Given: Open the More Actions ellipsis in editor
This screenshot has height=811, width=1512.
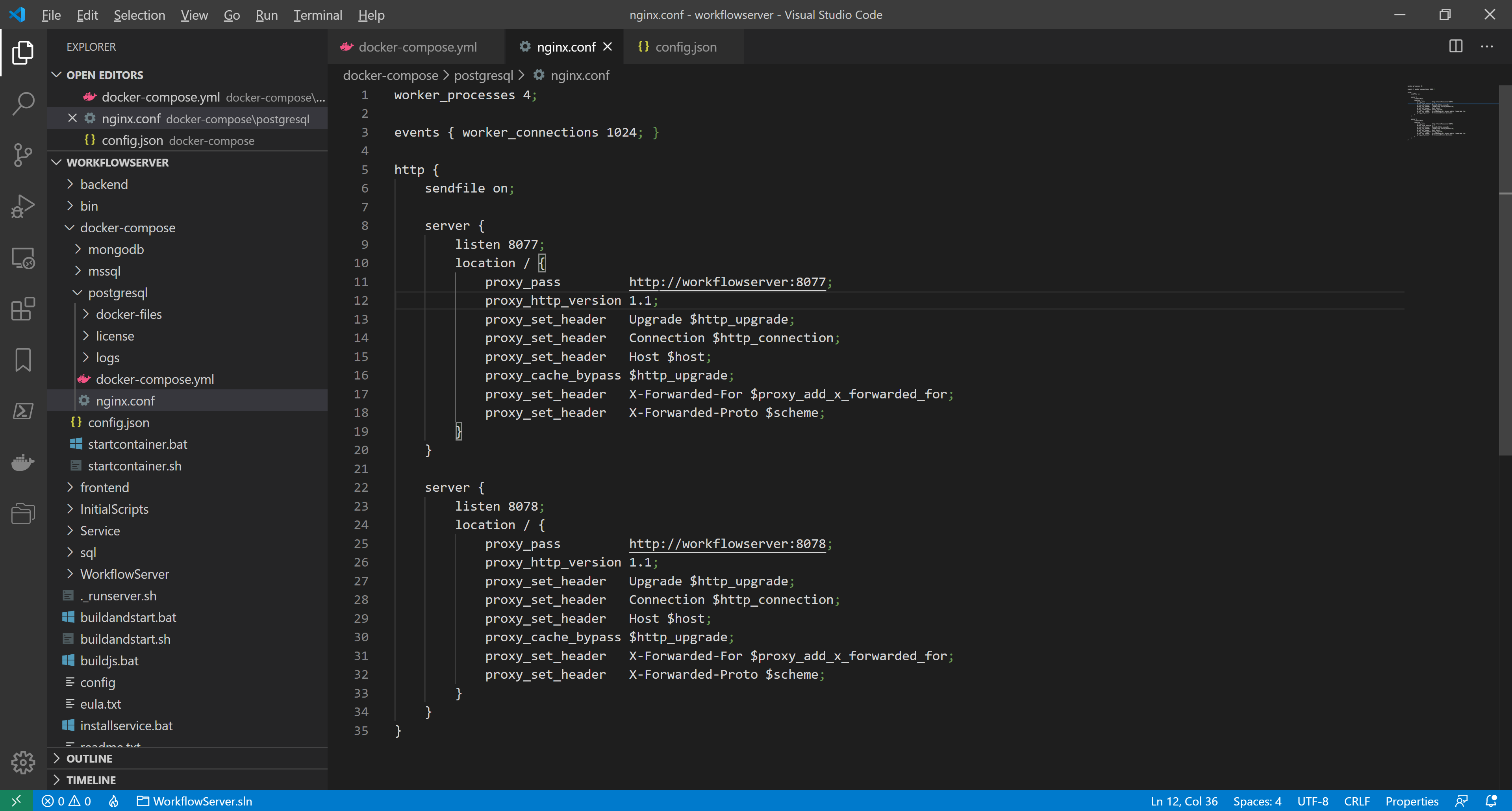Looking at the screenshot, I should click(1487, 46).
